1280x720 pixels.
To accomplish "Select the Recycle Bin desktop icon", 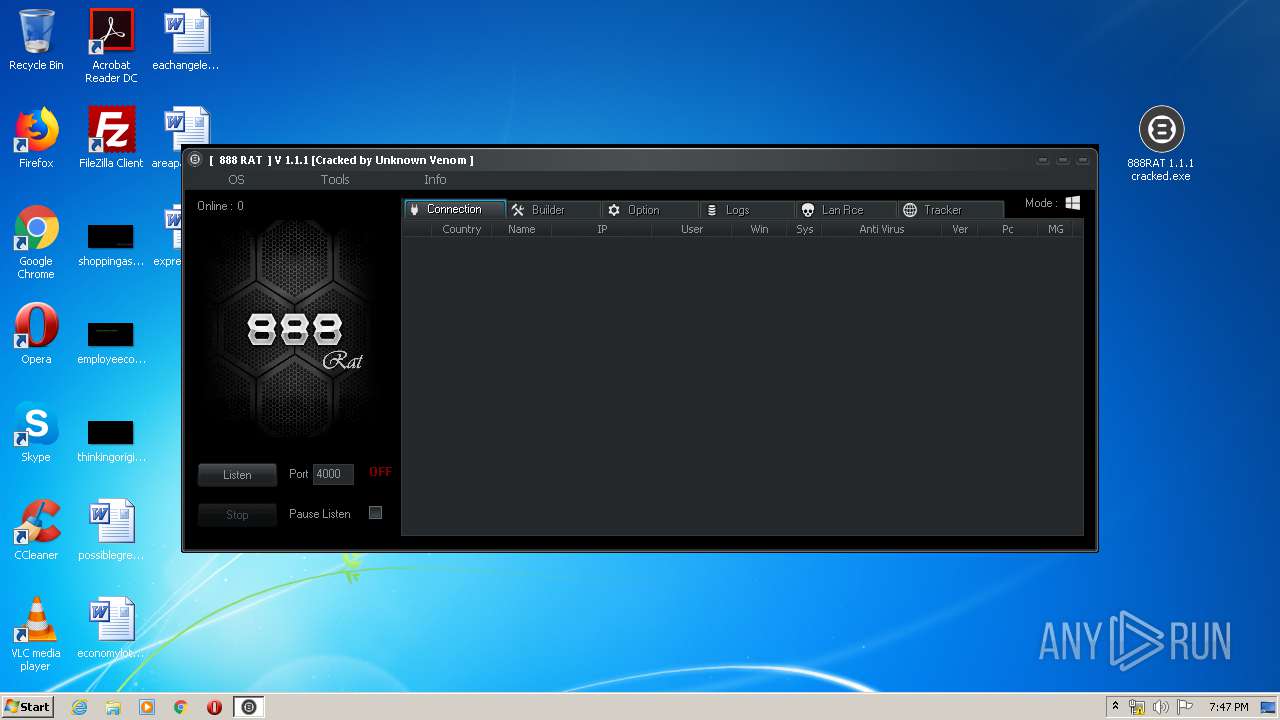I will (36, 40).
